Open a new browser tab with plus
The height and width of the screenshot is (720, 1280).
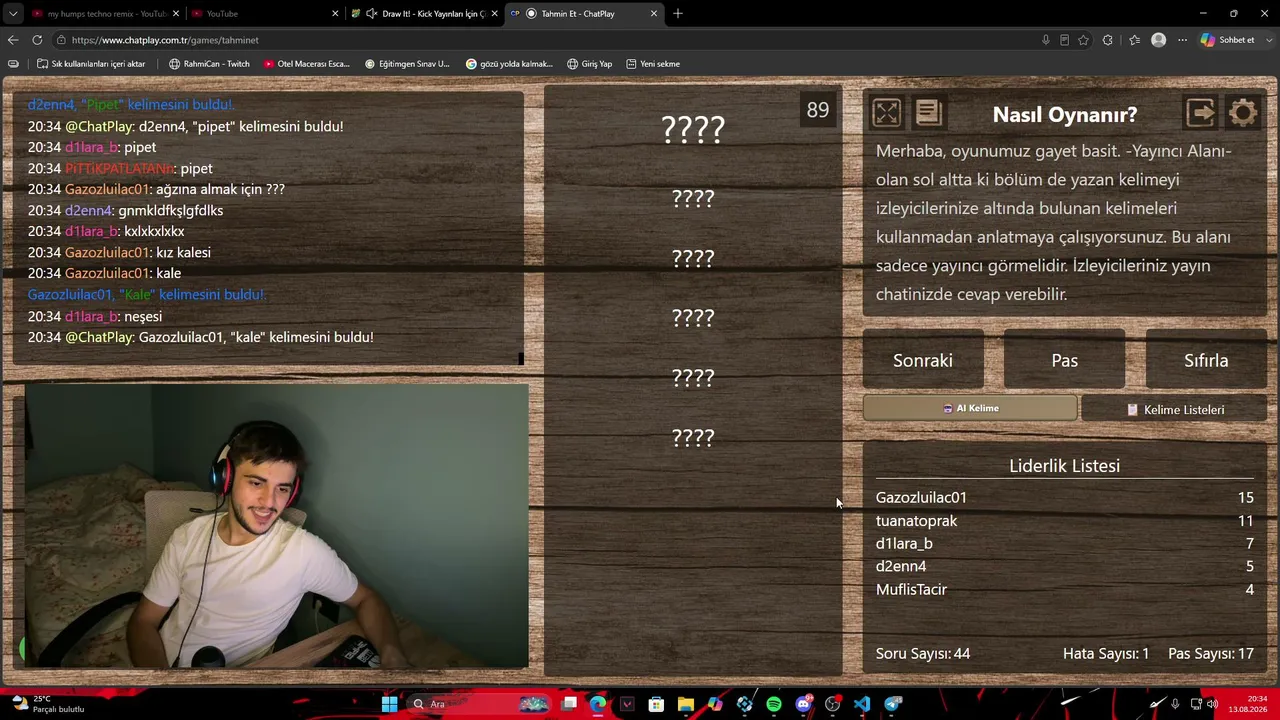(x=678, y=13)
